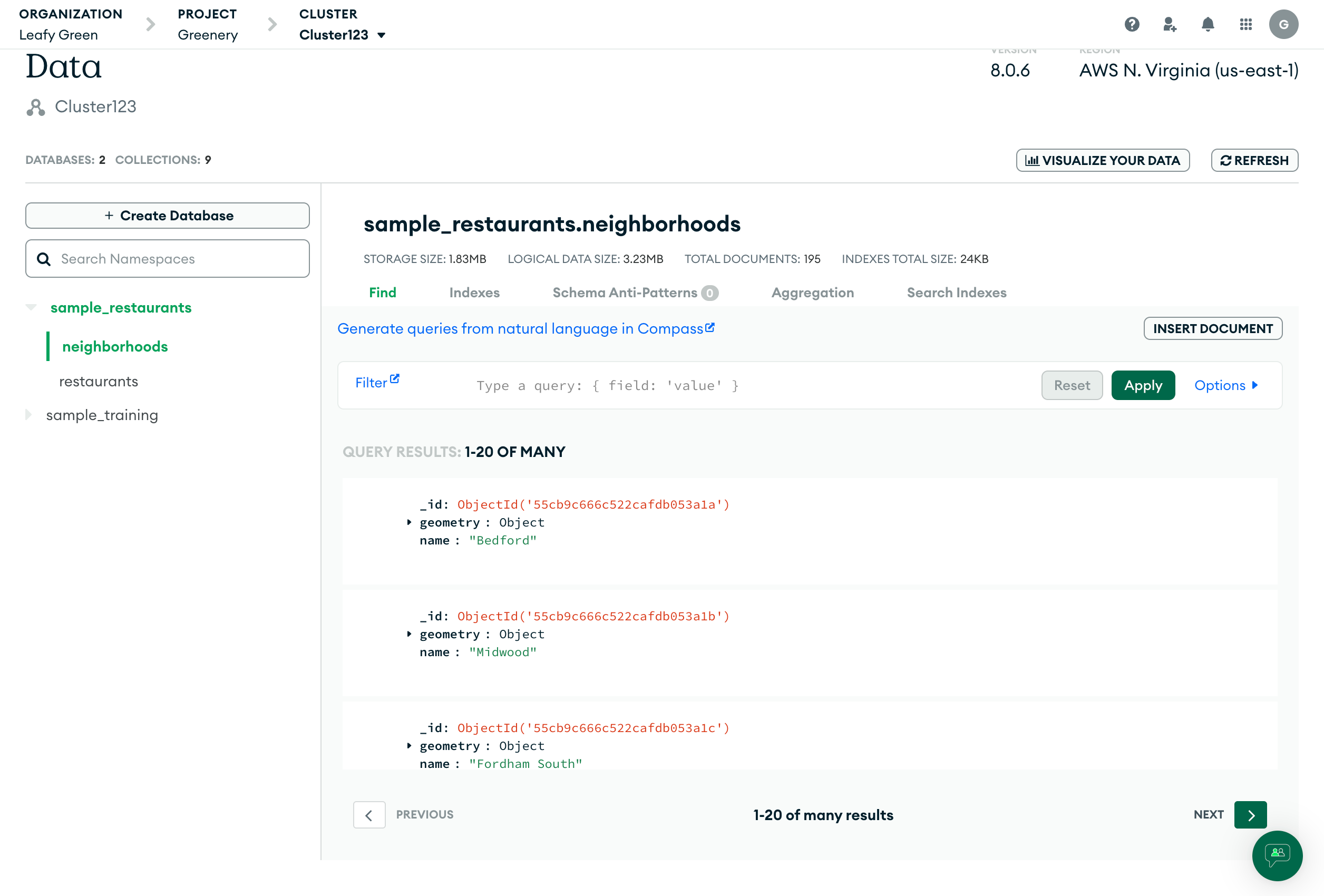1324x896 pixels.
Task: Open the notifications bell
Action: (x=1207, y=24)
